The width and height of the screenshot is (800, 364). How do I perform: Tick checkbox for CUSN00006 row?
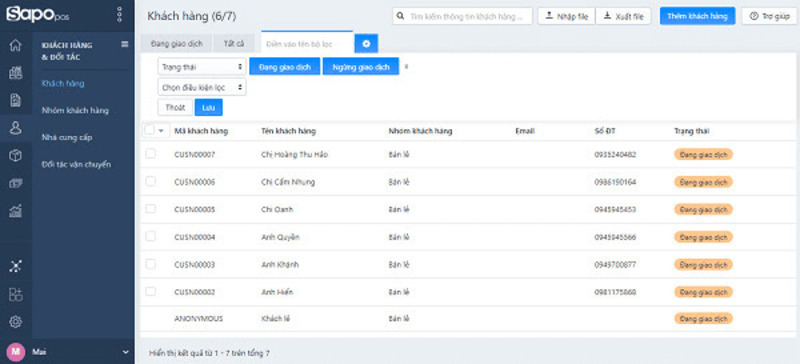[x=151, y=181]
